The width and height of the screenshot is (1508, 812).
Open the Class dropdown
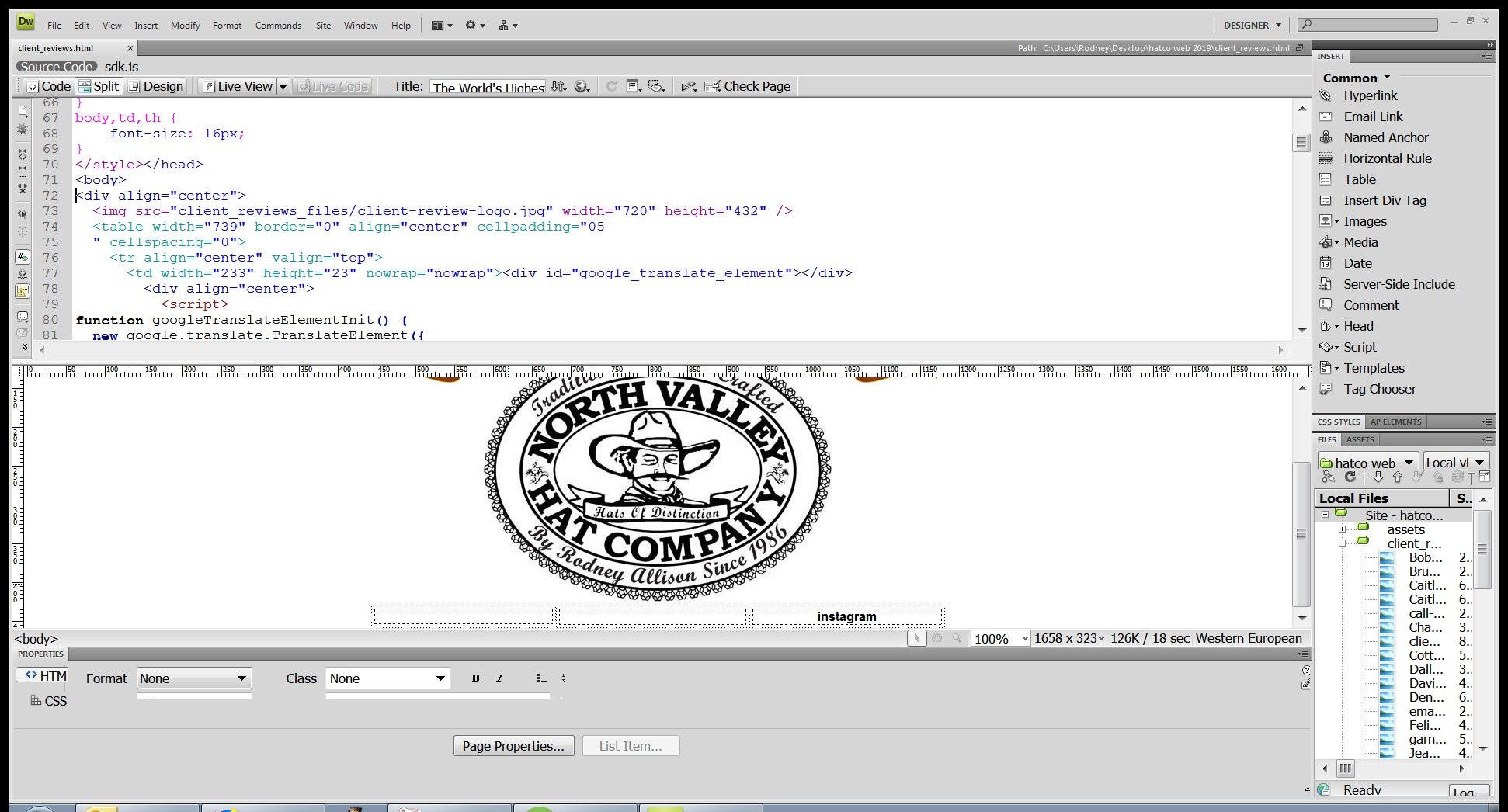(387, 678)
